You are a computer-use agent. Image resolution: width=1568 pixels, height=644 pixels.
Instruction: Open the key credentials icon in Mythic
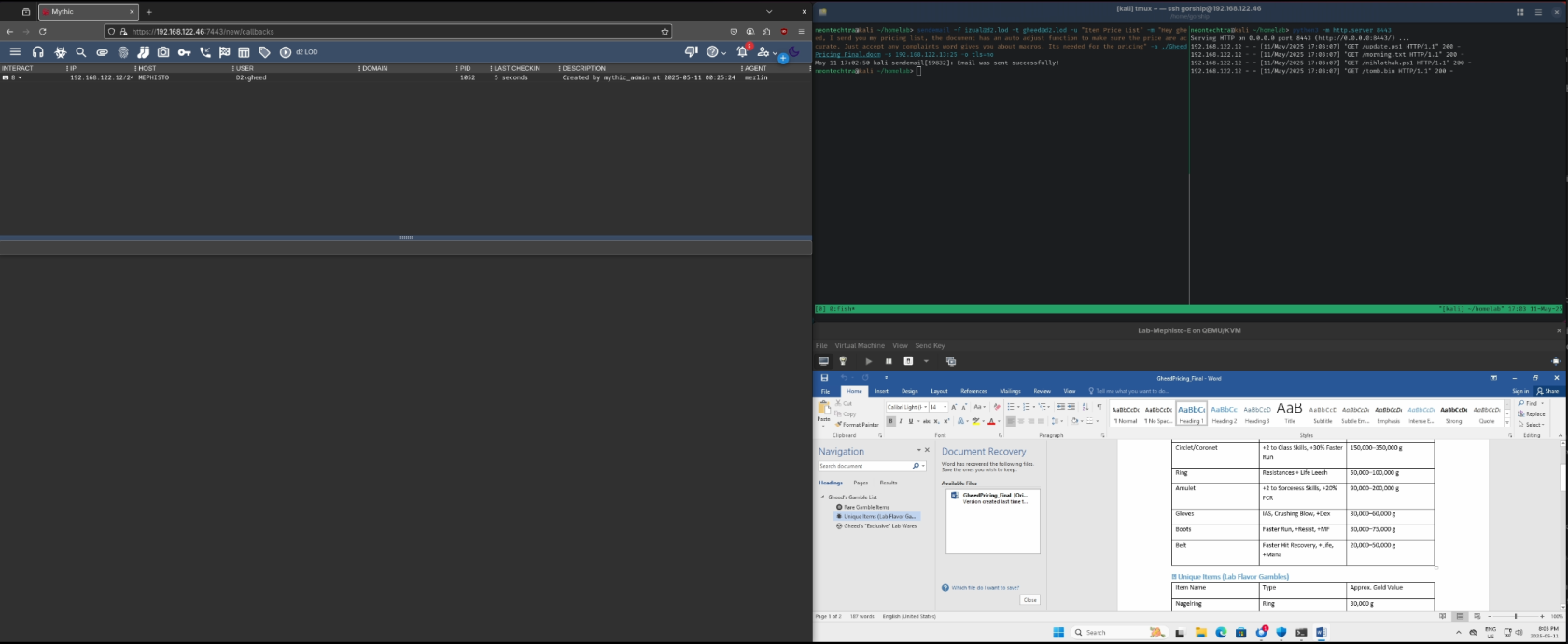(185, 52)
